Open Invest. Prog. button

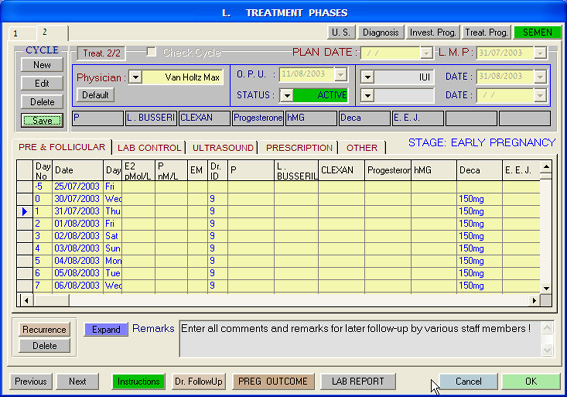pos(433,33)
